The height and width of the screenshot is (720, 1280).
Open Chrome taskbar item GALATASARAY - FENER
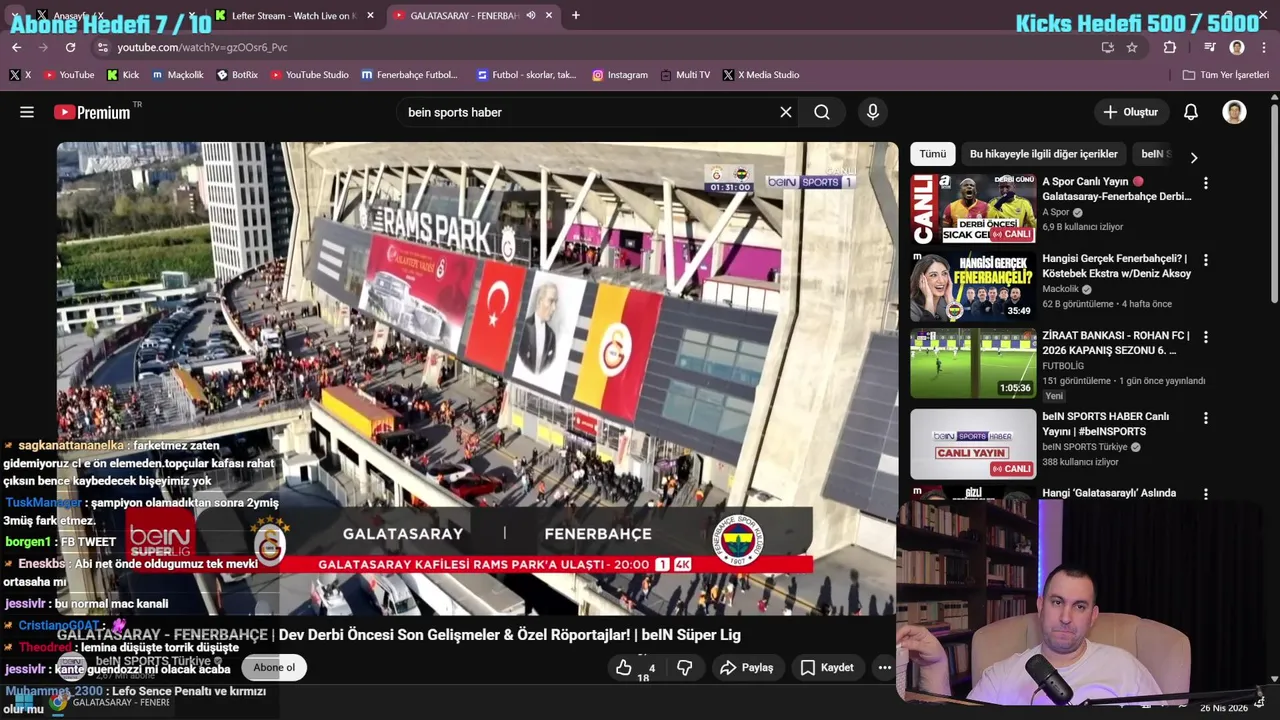pos(111,703)
